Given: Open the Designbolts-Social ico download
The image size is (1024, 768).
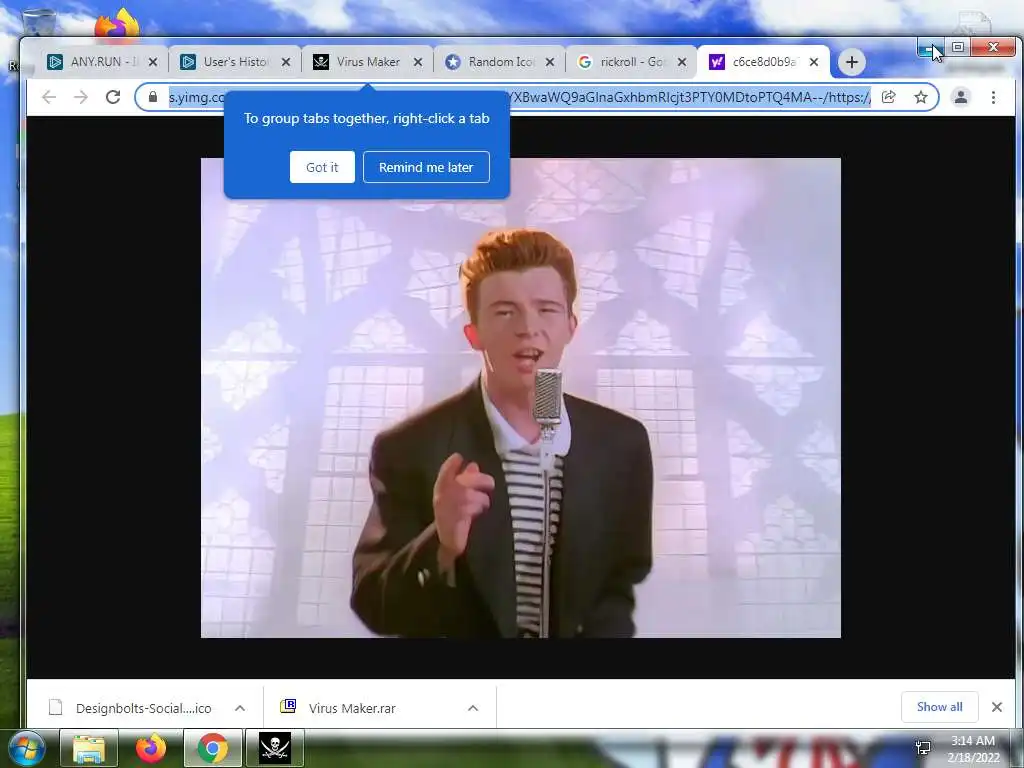Looking at the screenshot, I should pos(131,708).
